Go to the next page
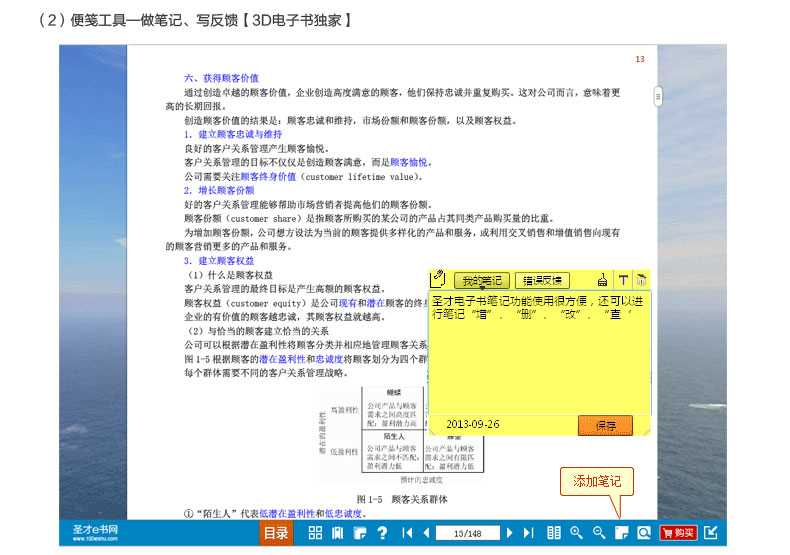This screenshot has width=790, height=555. click(510, 533)
